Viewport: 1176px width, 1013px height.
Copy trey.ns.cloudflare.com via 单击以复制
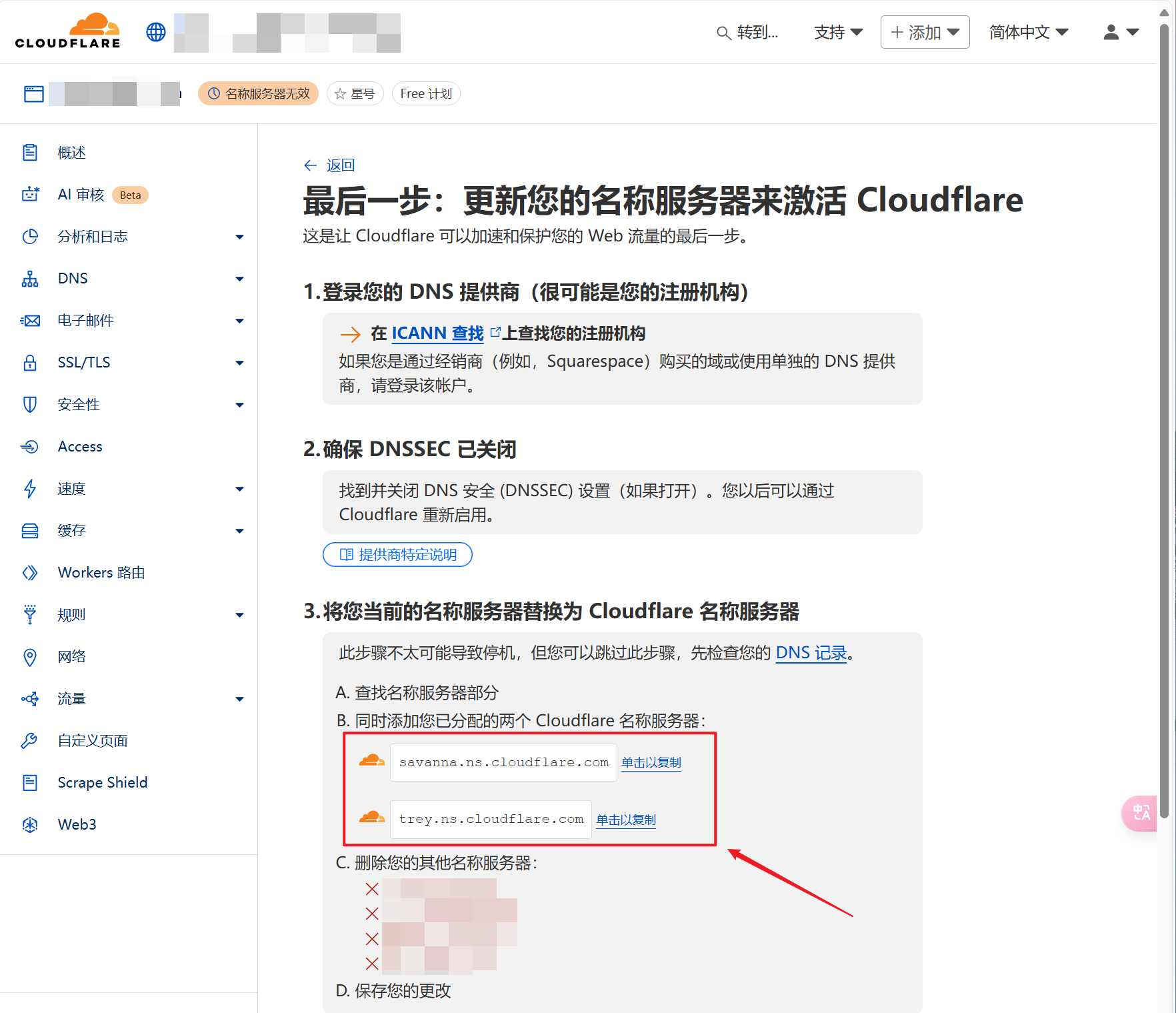click(x=626, y=820)
